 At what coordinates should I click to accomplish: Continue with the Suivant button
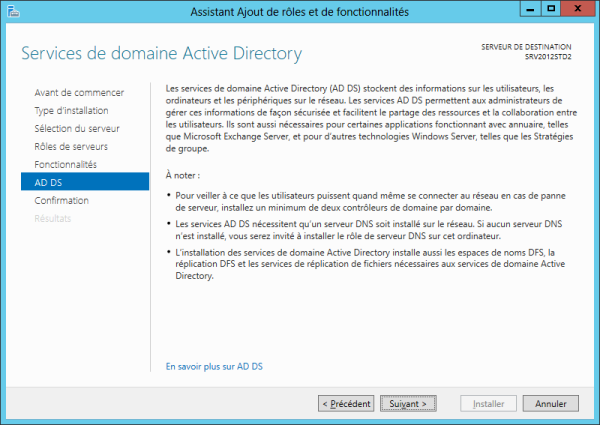(408, 403)
